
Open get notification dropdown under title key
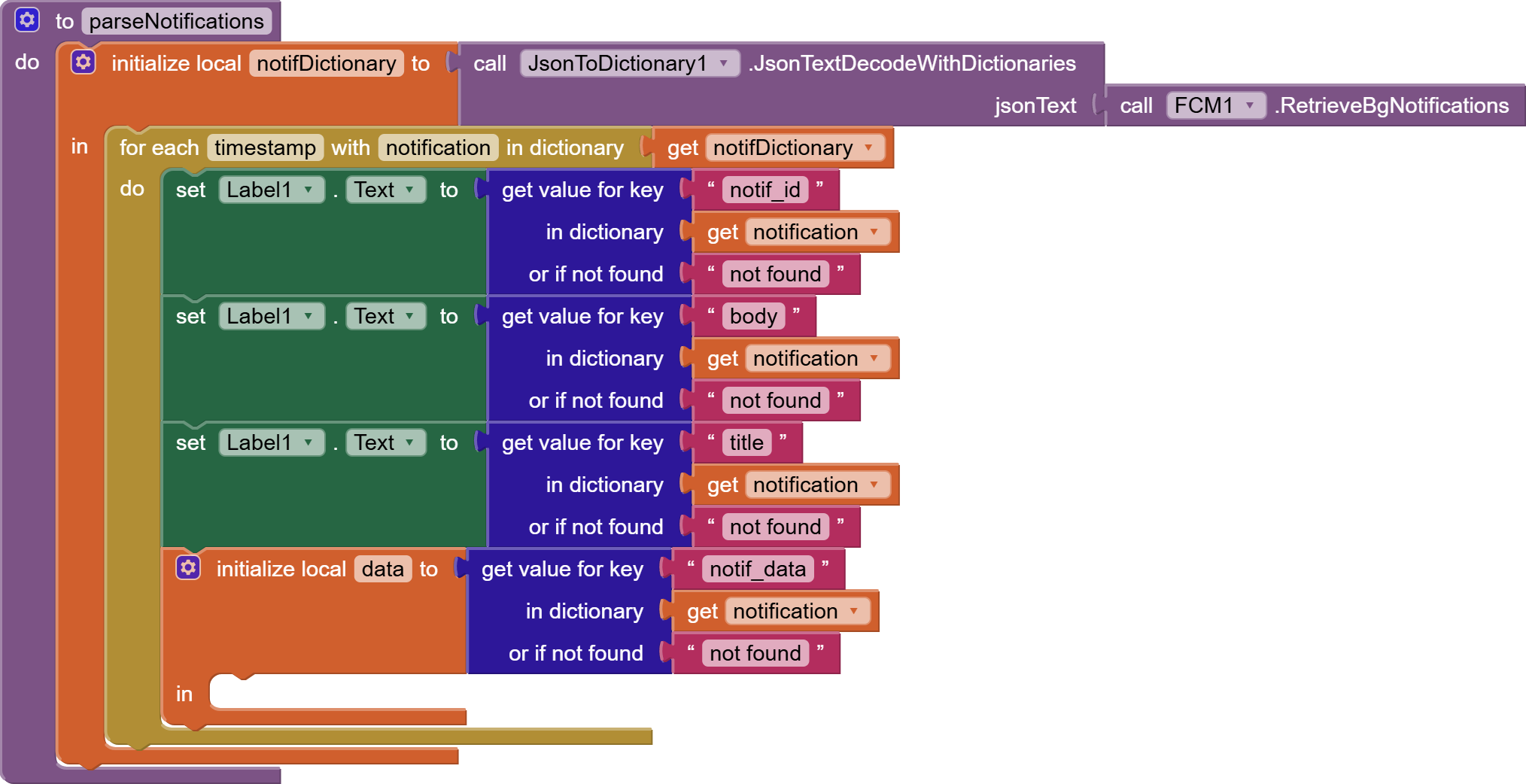point(874,485)
